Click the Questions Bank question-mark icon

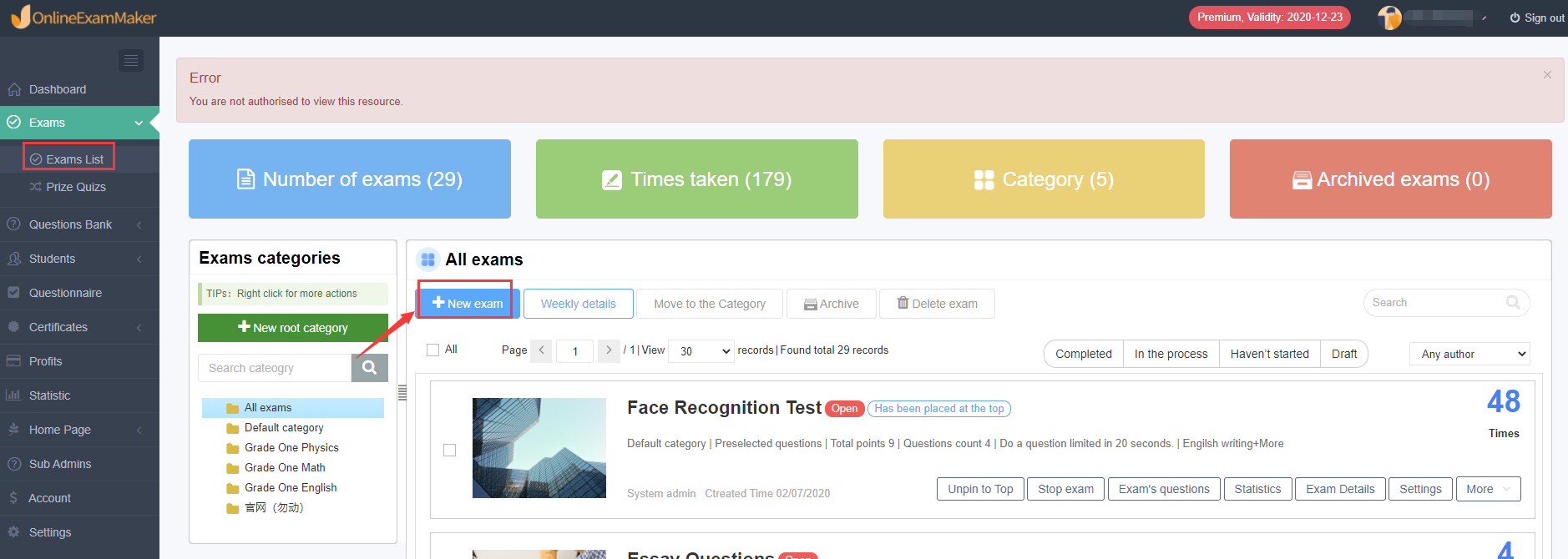tap(13, 224)
